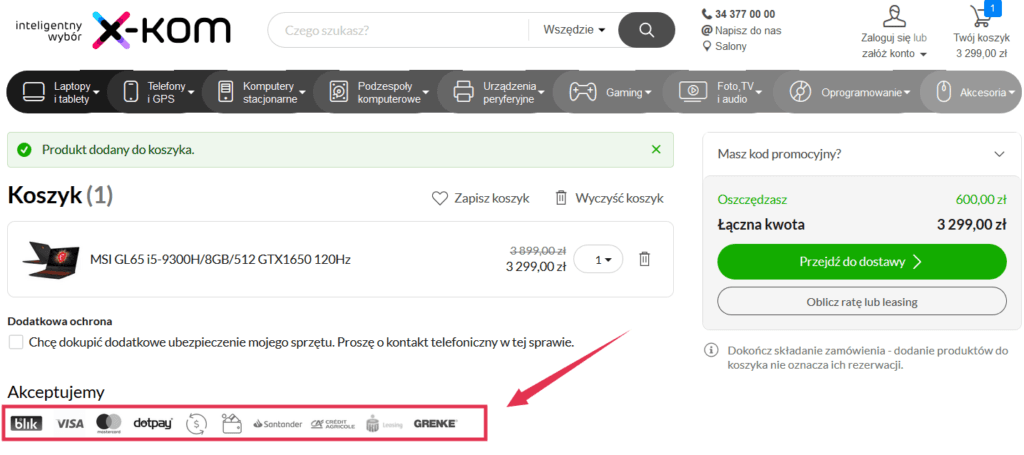Viewport: 1024px width, 455px height.
Task: Tick the additional insurance checkbox
Action: [x=16, y=342]
